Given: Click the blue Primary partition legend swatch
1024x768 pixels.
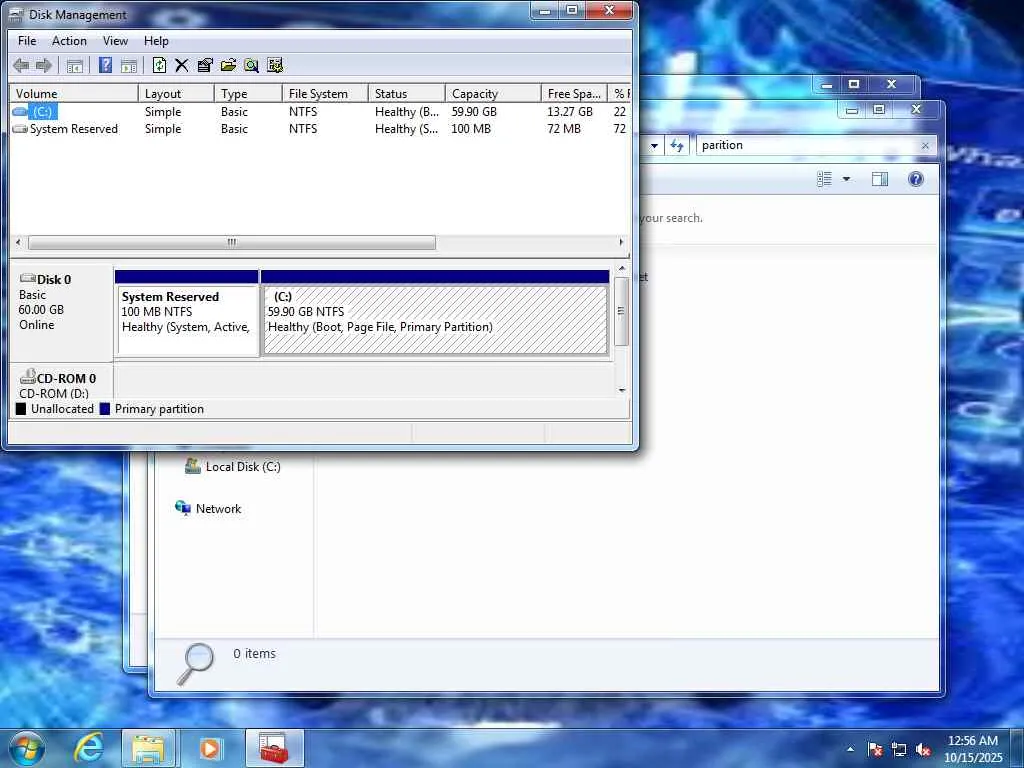Looking at the screenshot, I should [104, 409].
